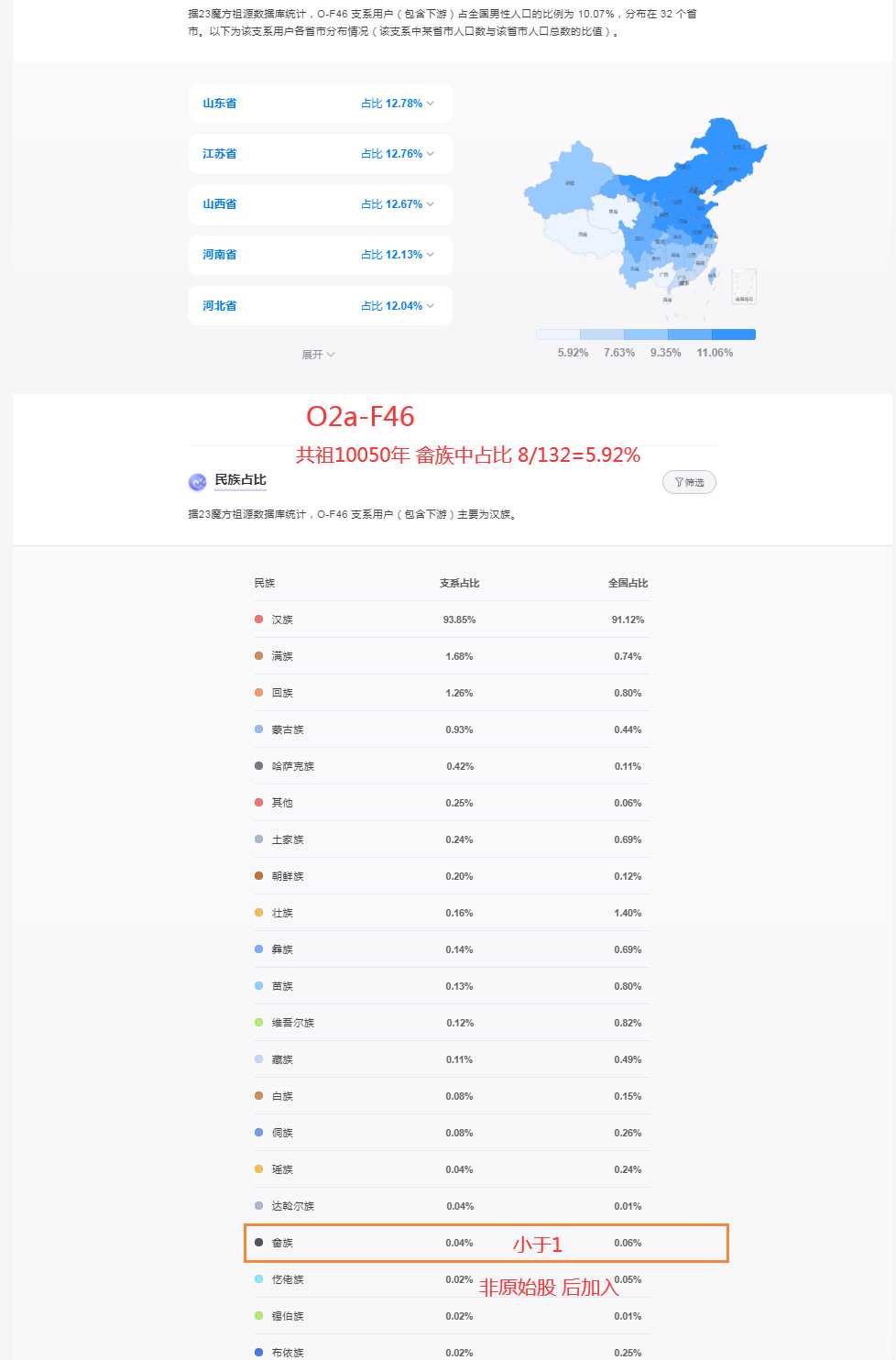
Task: Click the lightest legend color segment
Action: [x=558, y=335]
